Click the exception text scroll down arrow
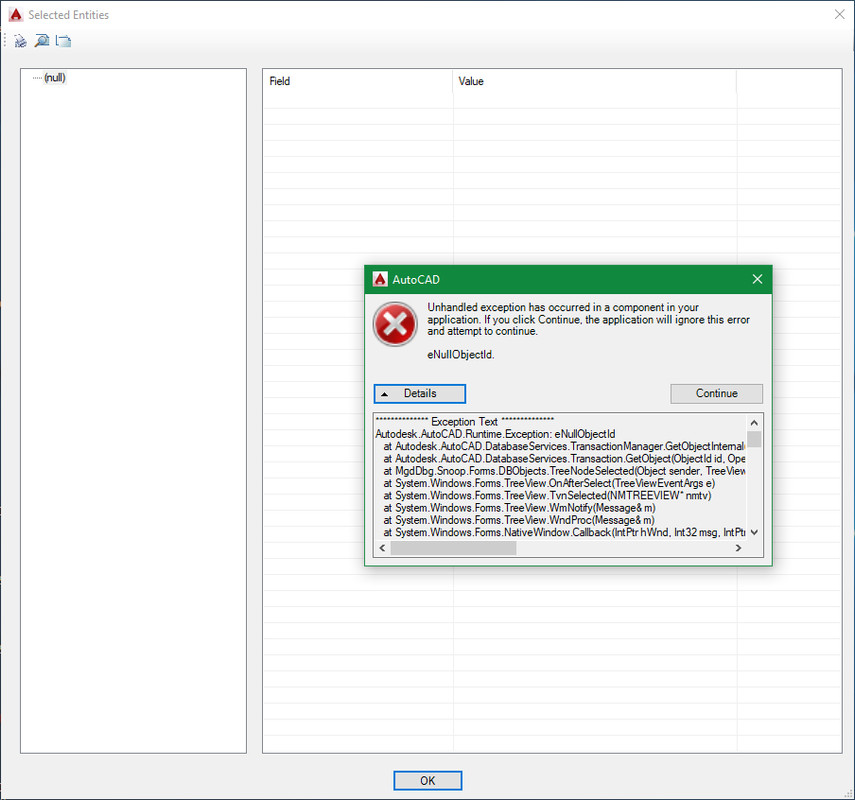The height and width of the screenshot is (800, 855). click(x=754, y=532)
